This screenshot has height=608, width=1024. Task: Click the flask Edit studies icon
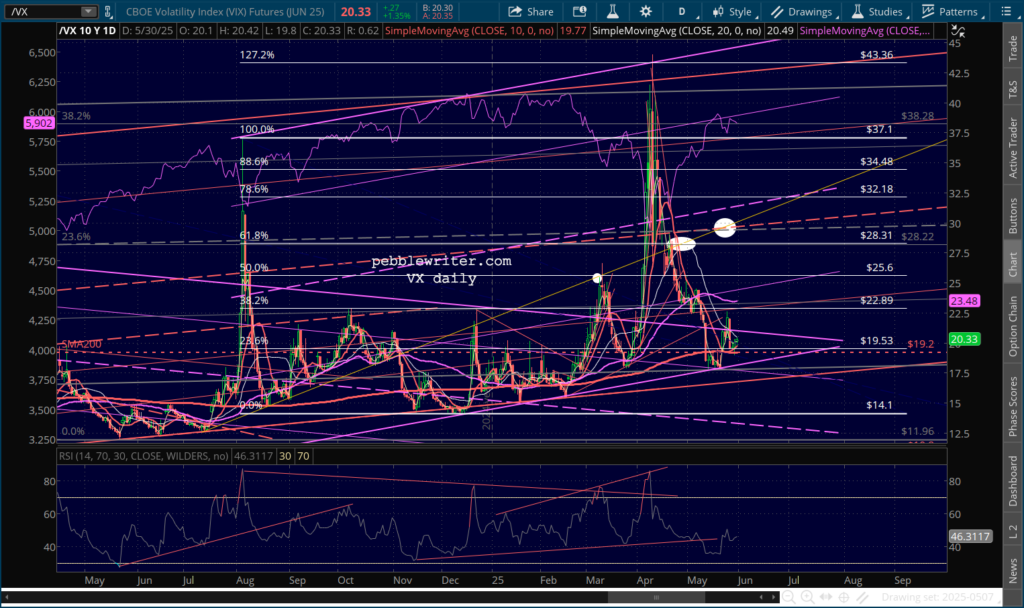click(x=613, y=11)
